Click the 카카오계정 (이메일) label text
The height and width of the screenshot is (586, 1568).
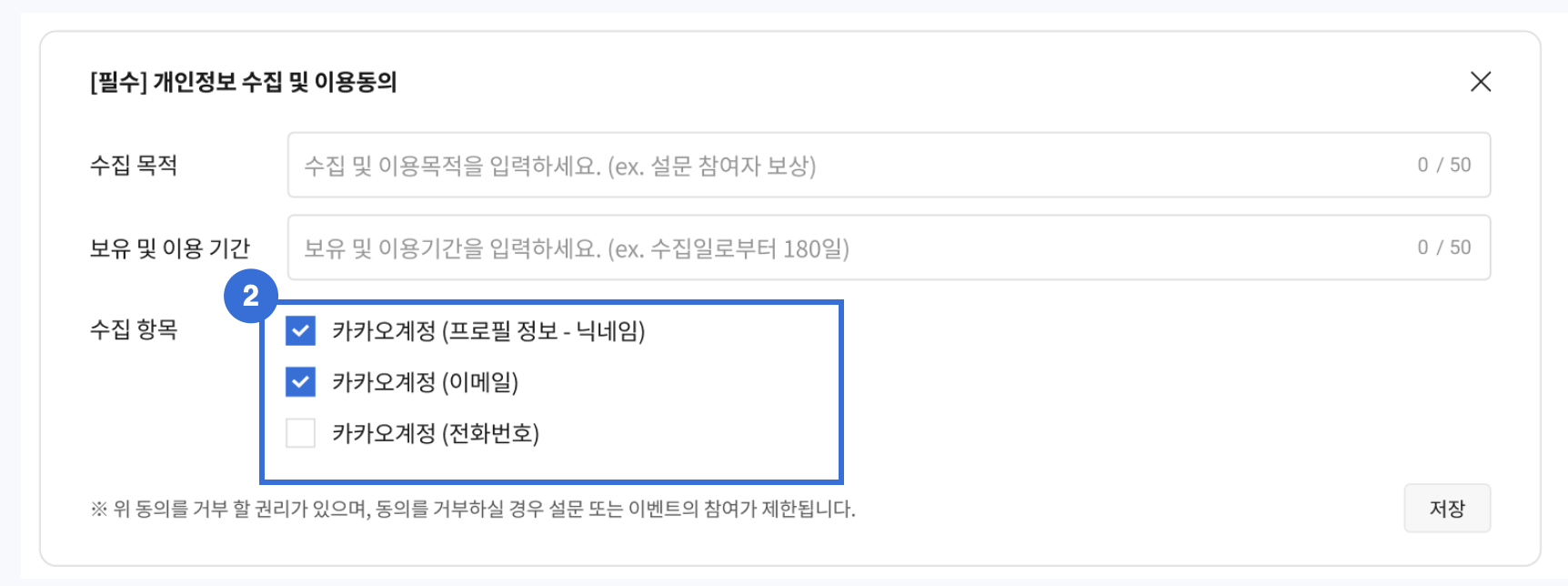(425, 382)
